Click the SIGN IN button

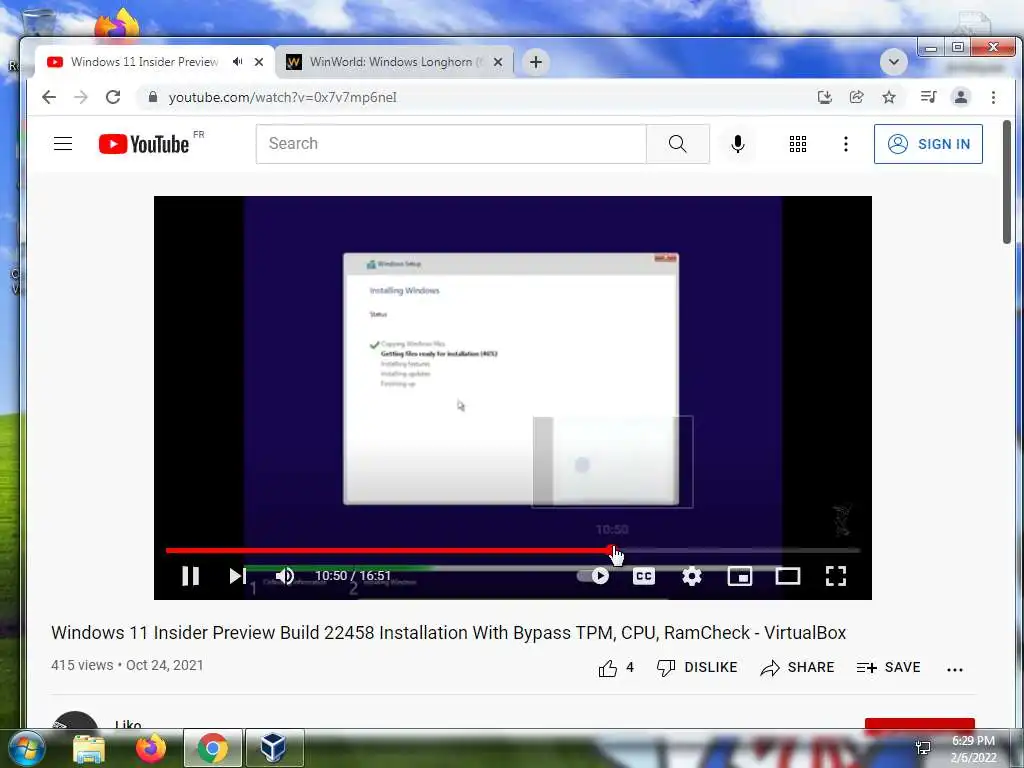(928, 144)
